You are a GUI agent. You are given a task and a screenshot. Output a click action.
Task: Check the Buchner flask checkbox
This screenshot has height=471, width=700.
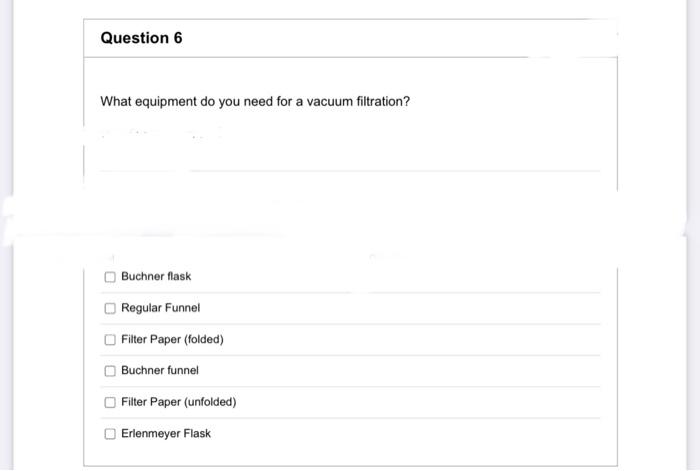pyautogui.click(x=111, y=277)
